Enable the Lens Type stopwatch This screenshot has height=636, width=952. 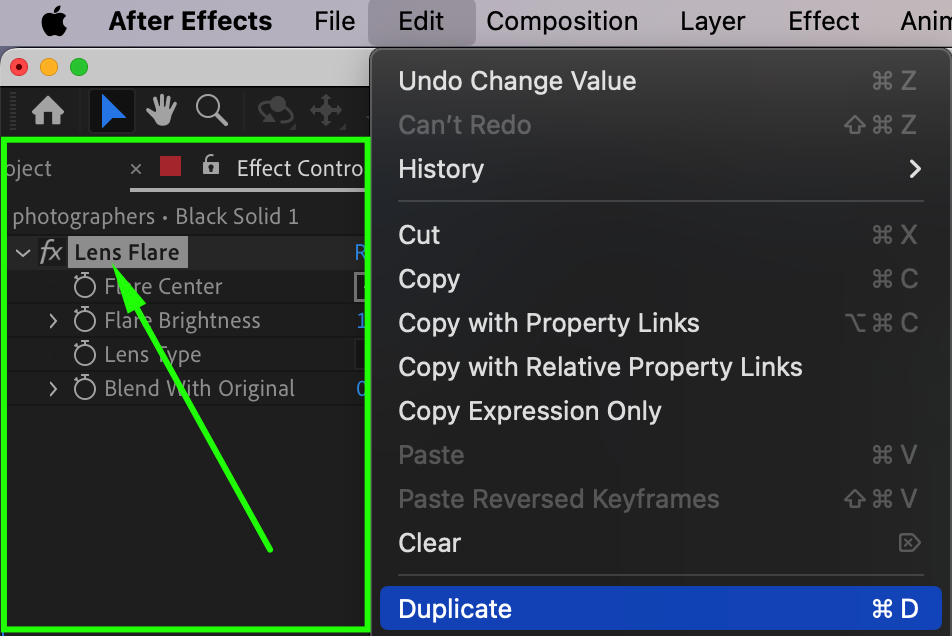85,355
